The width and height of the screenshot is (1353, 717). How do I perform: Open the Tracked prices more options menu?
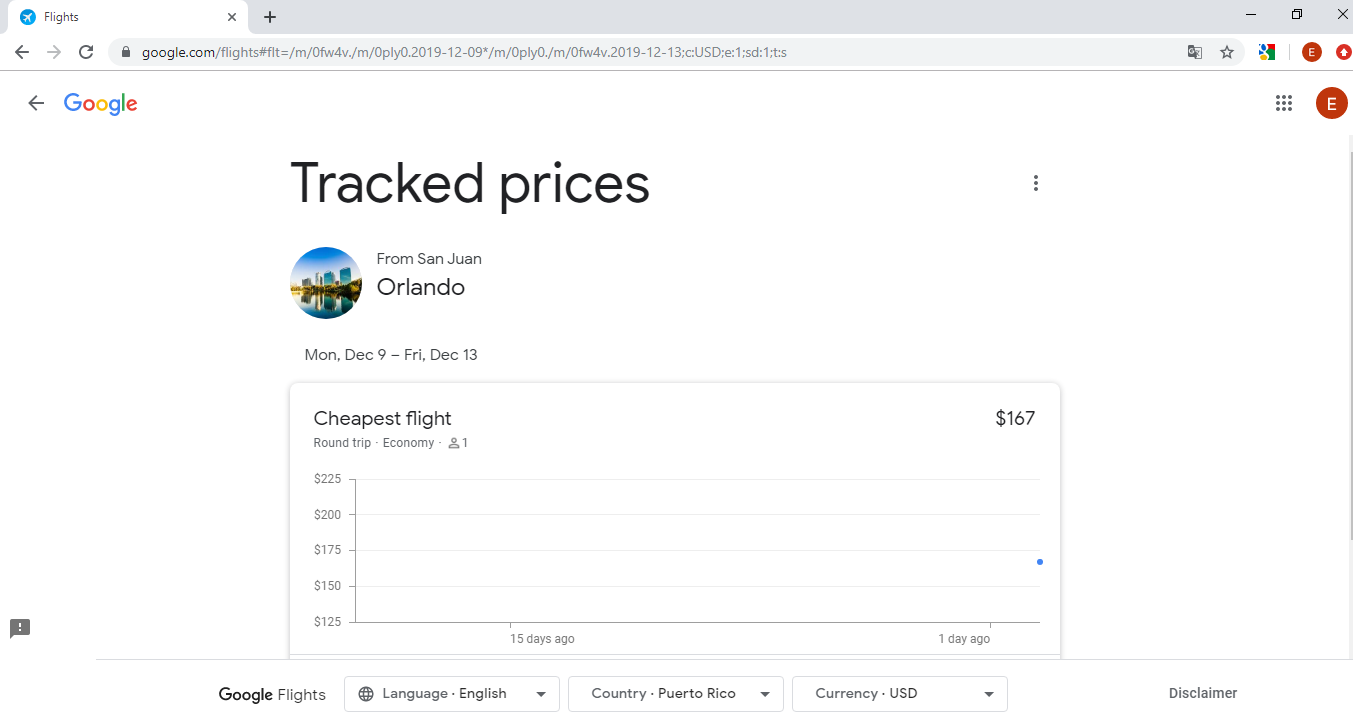click(x=1036, y=183)
